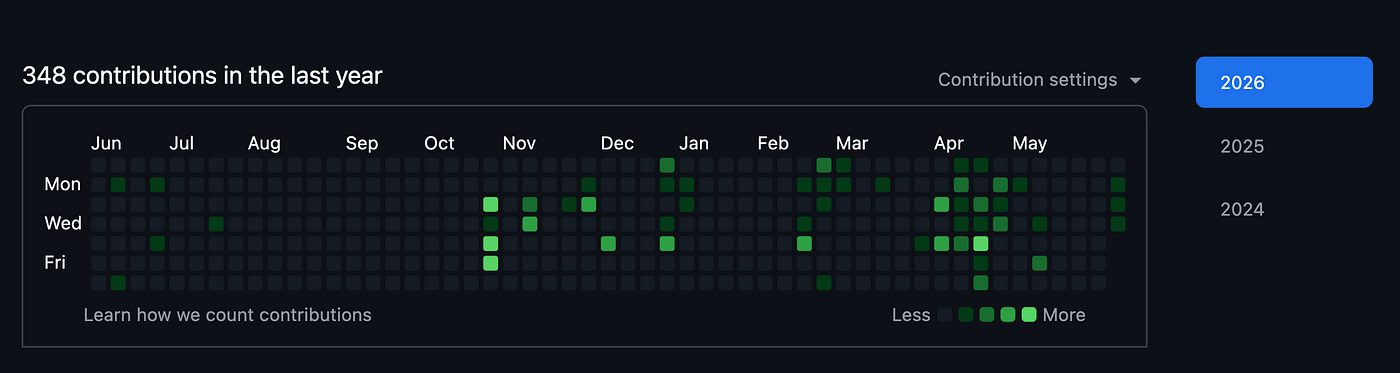Viewport: 1400px width, 373px height.
Task: Click the empty-level legend swatch next to Less
Action: [x=945, y=315]
